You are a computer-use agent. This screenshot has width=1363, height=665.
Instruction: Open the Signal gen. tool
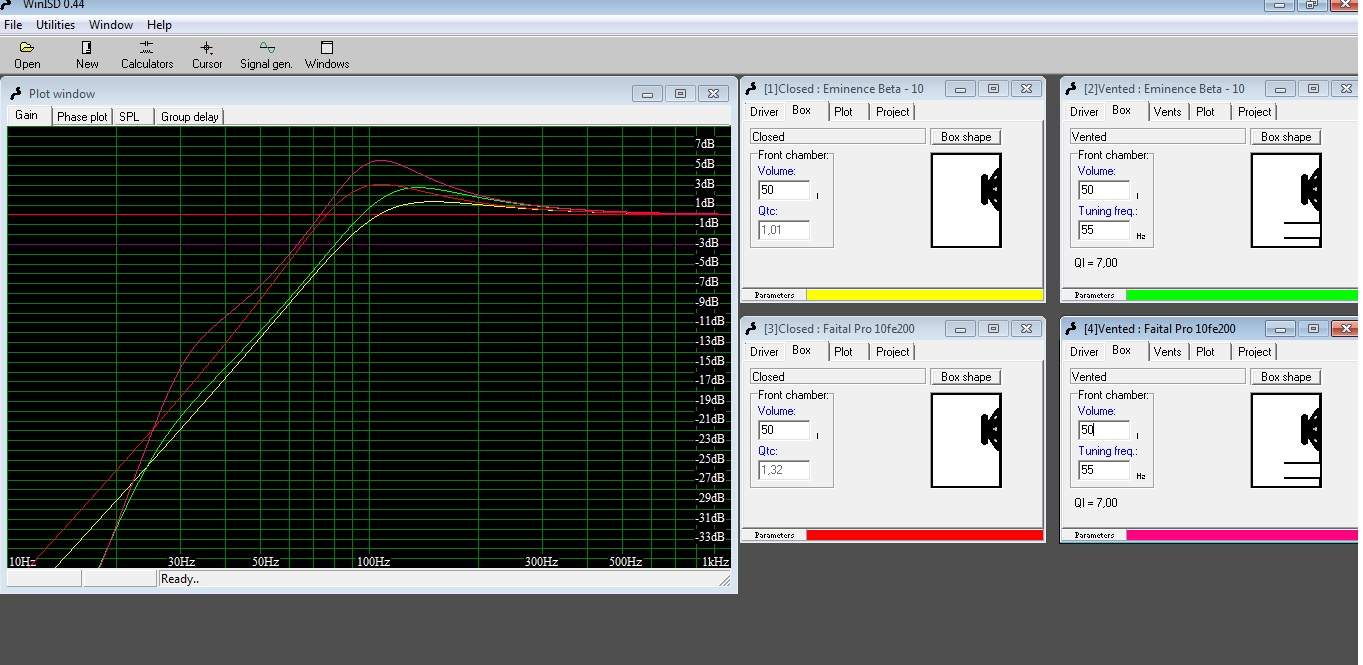(x=266, y=55)
